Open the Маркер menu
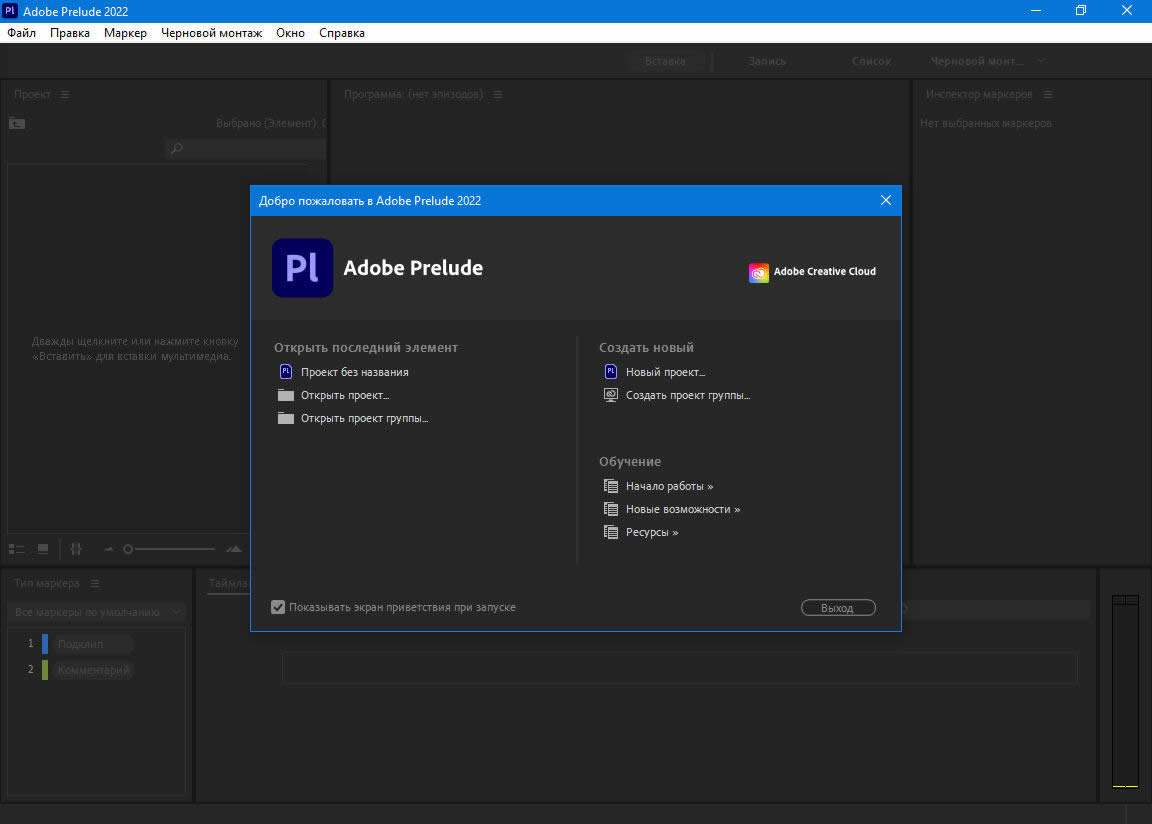Screen dimensions: 1152x824 point(125,33)
